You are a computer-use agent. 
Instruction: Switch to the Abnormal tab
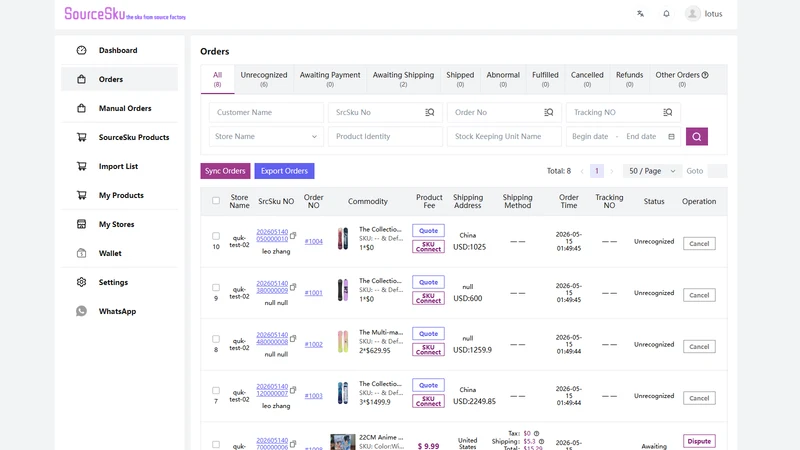coord(503,79)
